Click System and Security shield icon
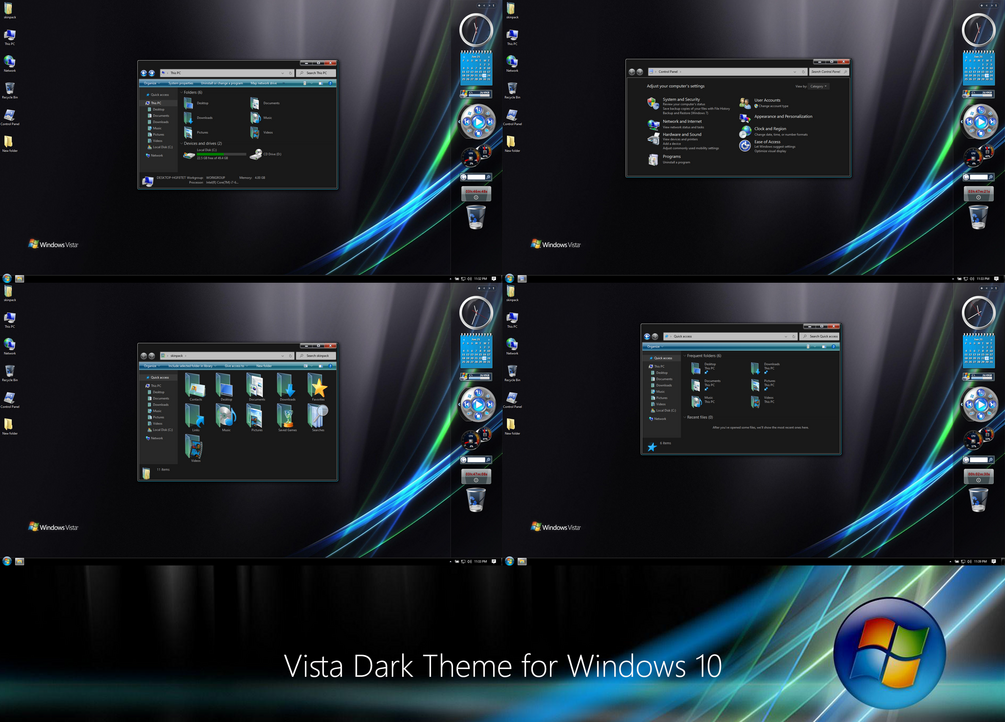The width and height of the screenshot is (1005, 722). coord(652,103)
